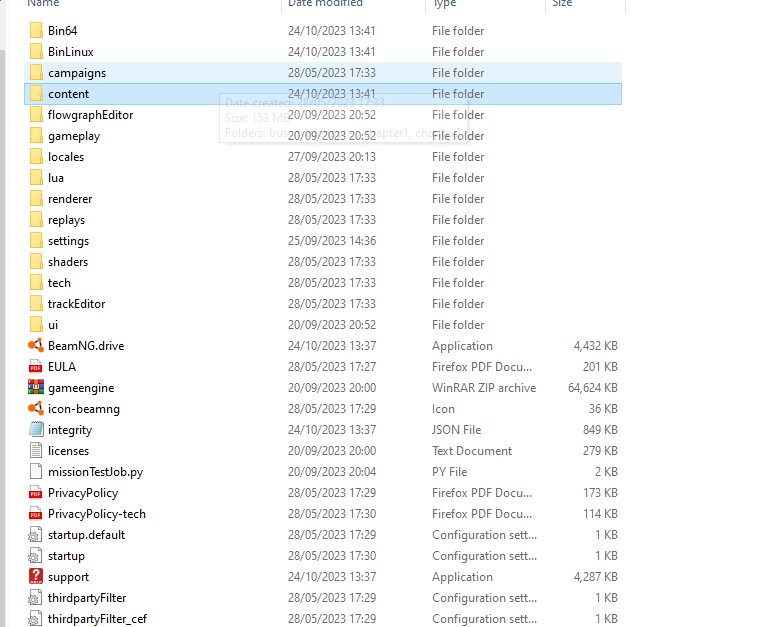Click the locales folder icon

coord(36,157)
